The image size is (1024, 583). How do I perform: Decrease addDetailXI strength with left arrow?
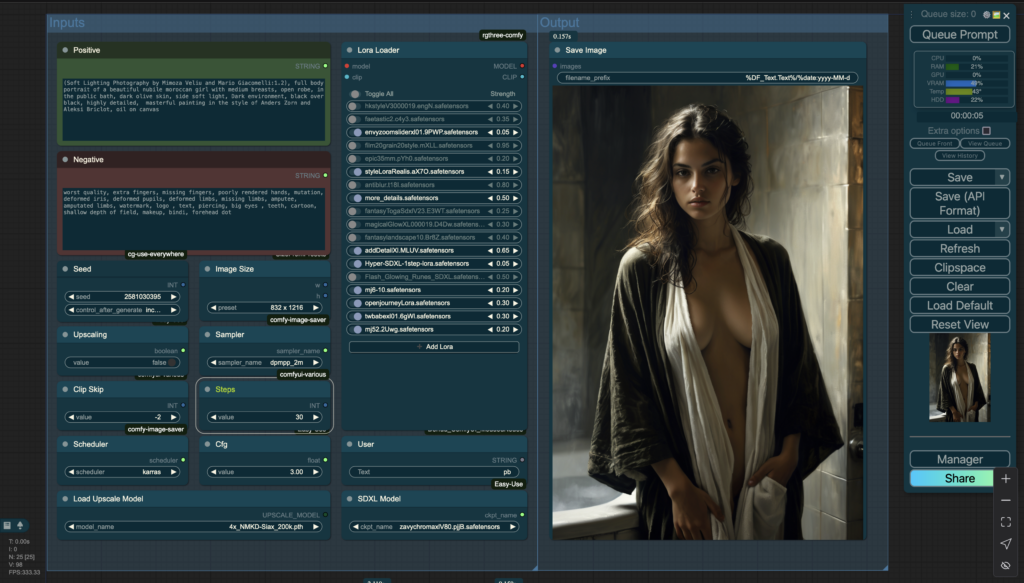tap(490, 250)
